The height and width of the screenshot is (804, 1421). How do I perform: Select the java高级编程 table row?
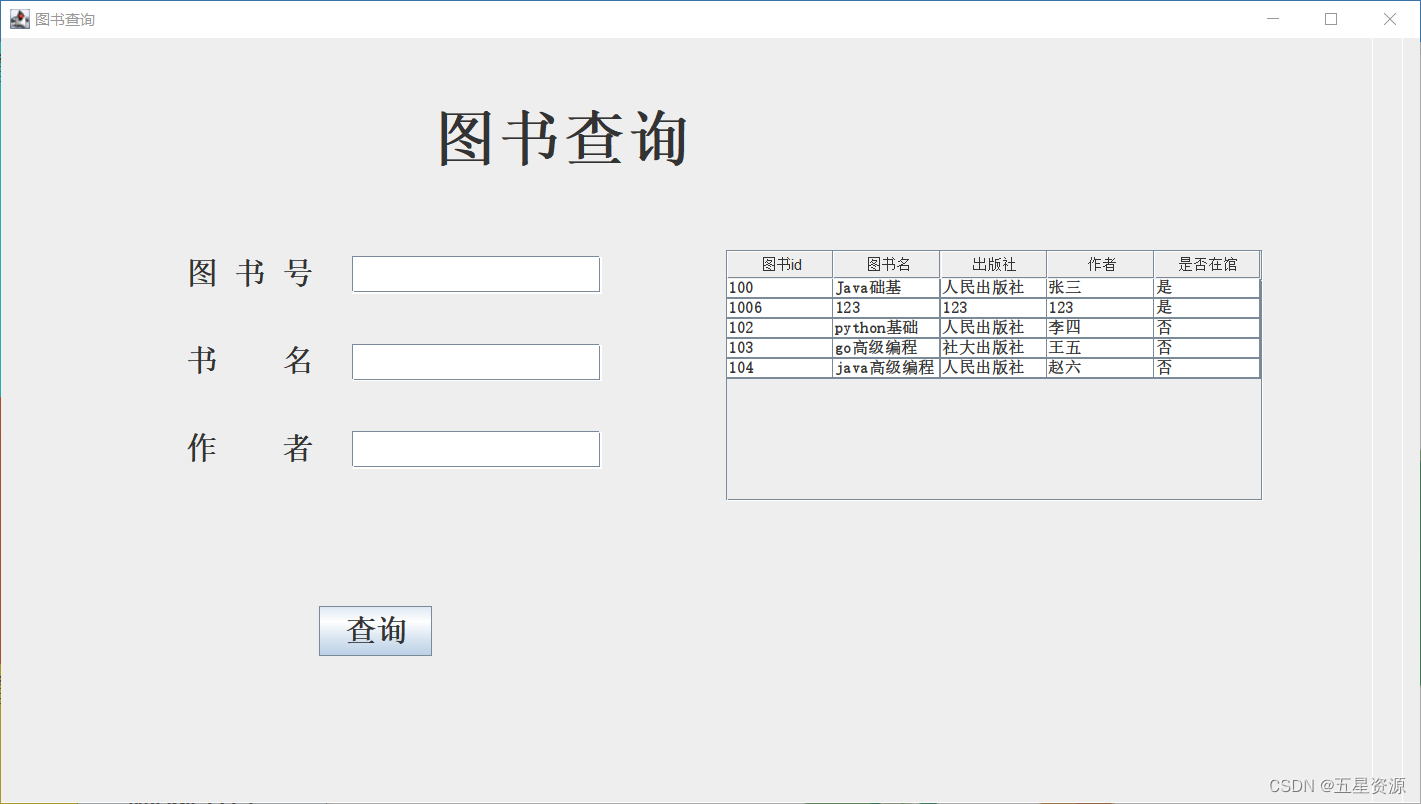click(887, 367)
